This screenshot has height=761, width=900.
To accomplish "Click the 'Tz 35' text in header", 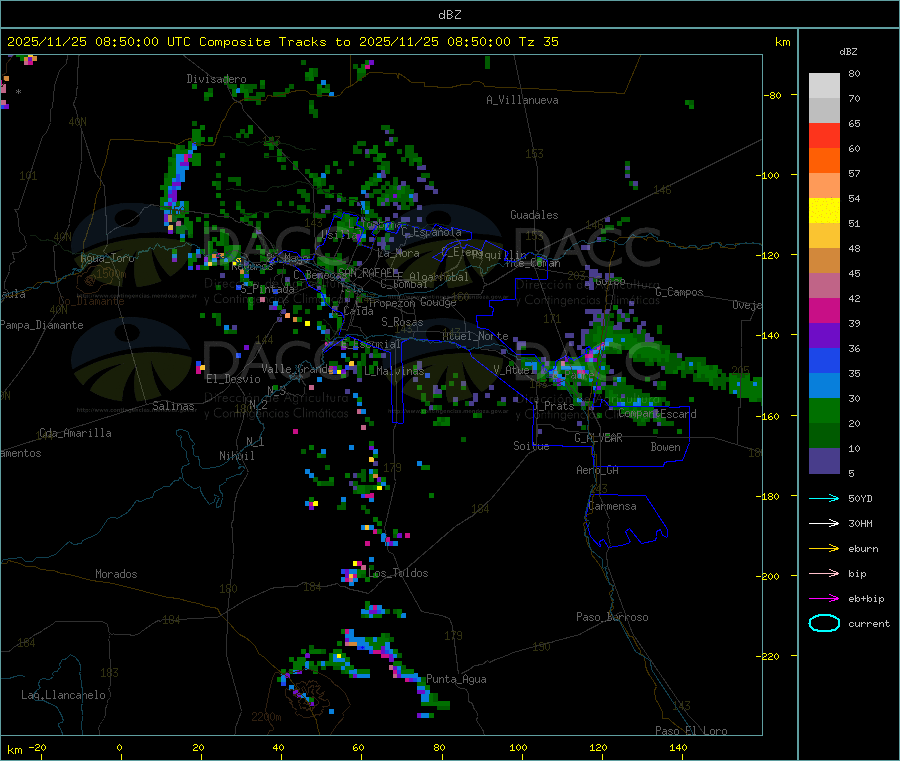I will pos(538,42).
